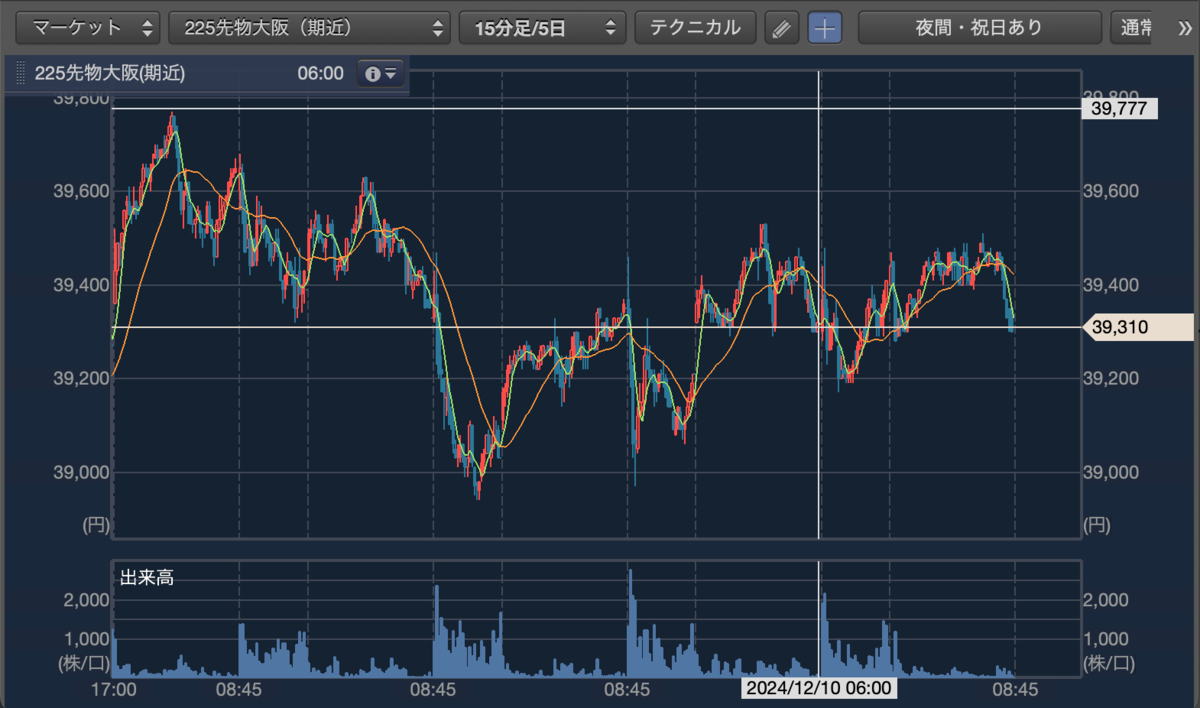Click the partially visible 通常 button

coord(1139,28)
